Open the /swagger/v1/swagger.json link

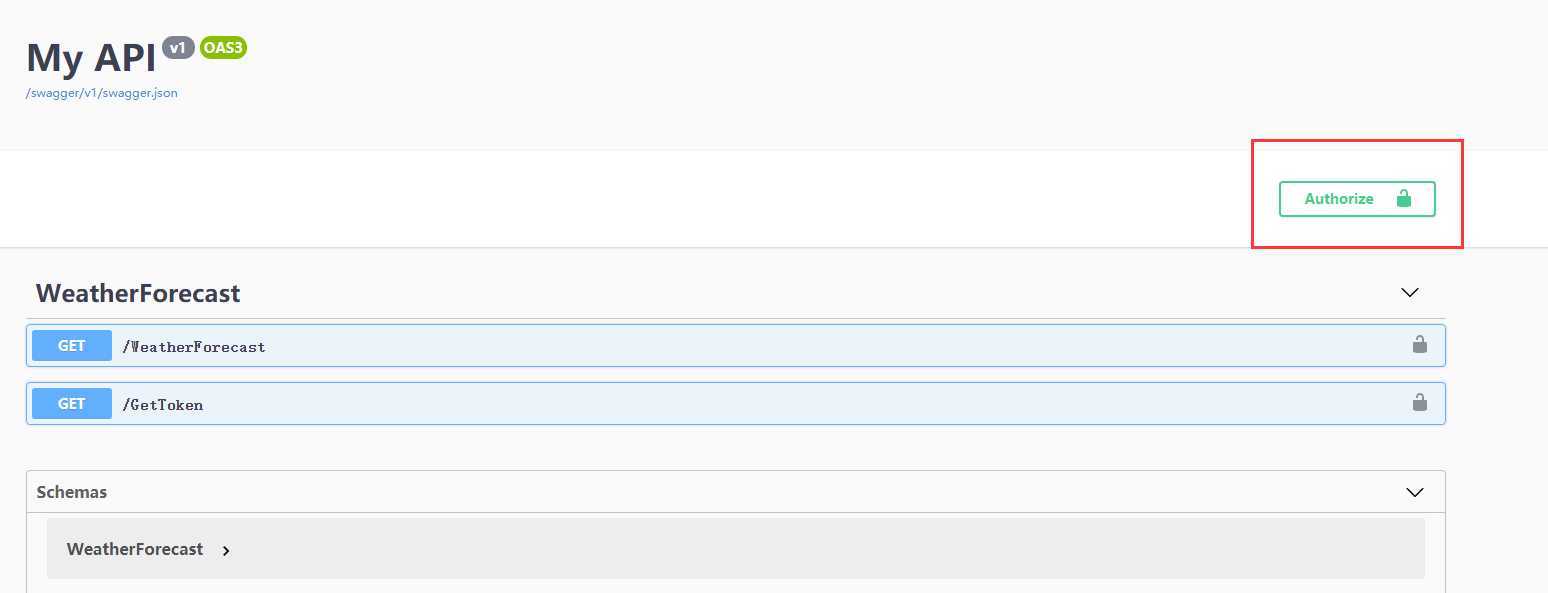pos(102,93)
